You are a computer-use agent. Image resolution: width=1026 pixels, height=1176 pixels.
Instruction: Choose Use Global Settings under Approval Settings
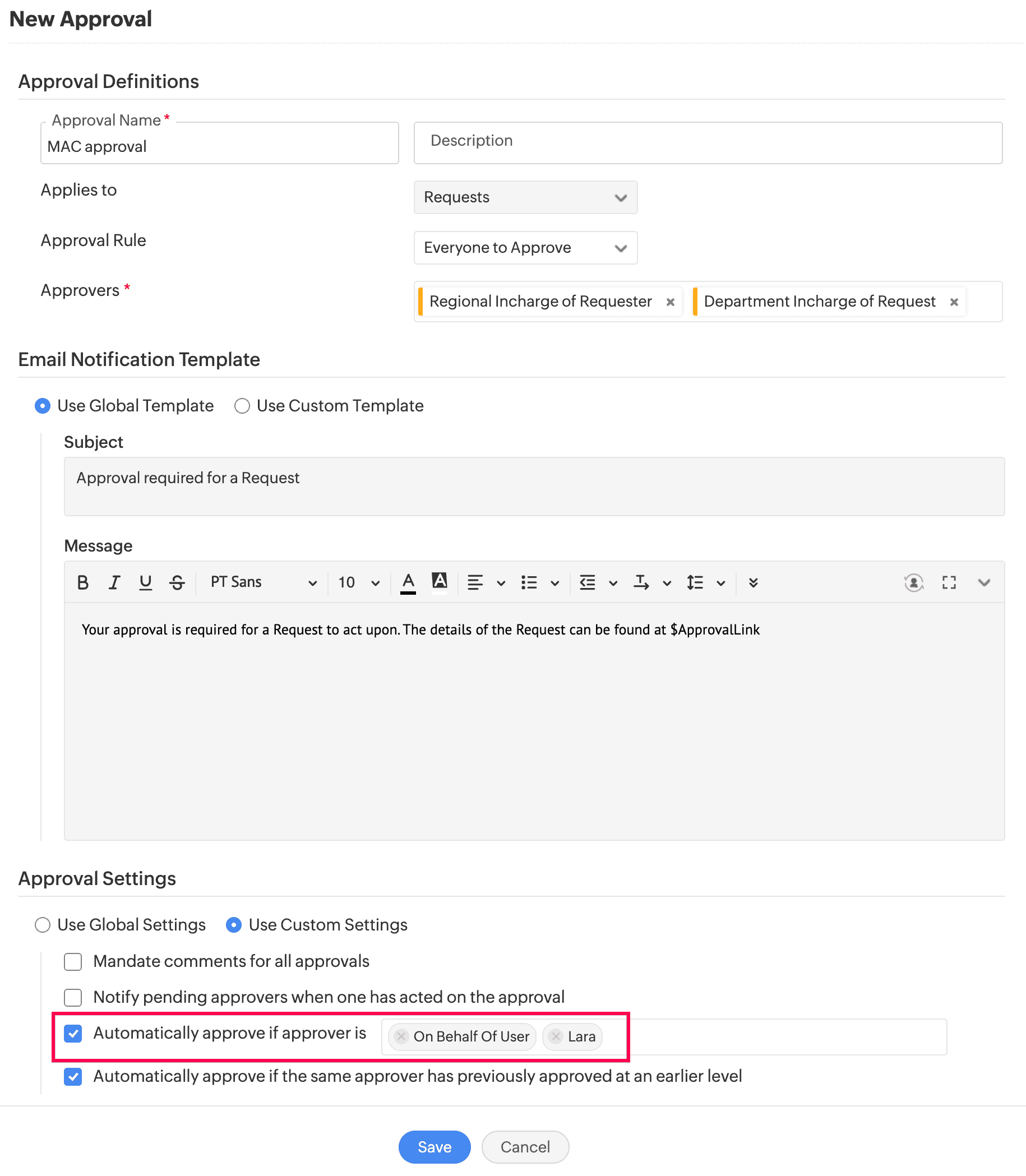click(x=43, y=925)
